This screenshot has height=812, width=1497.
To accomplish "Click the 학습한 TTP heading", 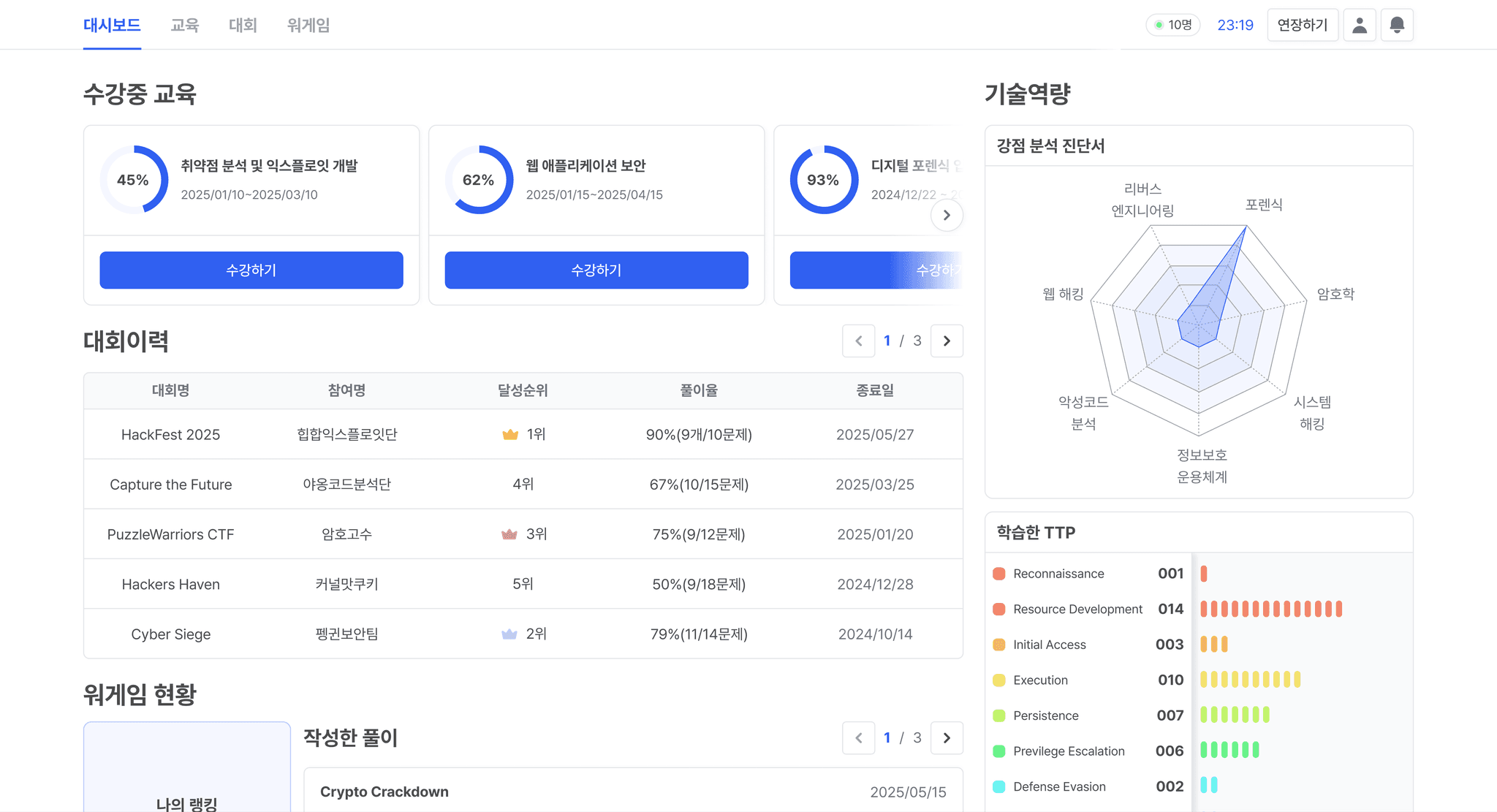I will coord(1036,532).
